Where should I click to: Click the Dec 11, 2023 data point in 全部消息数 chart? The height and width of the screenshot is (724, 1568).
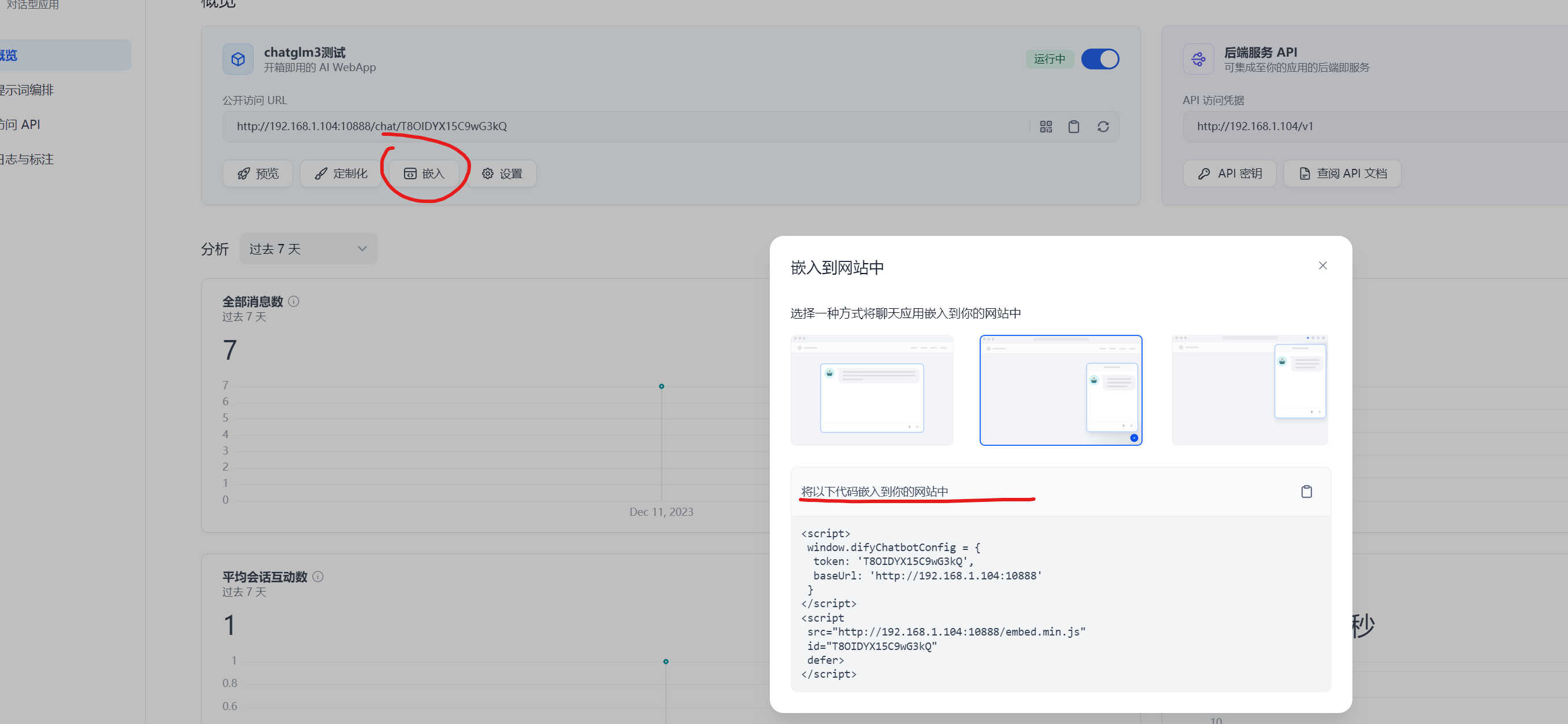(661, 386)
